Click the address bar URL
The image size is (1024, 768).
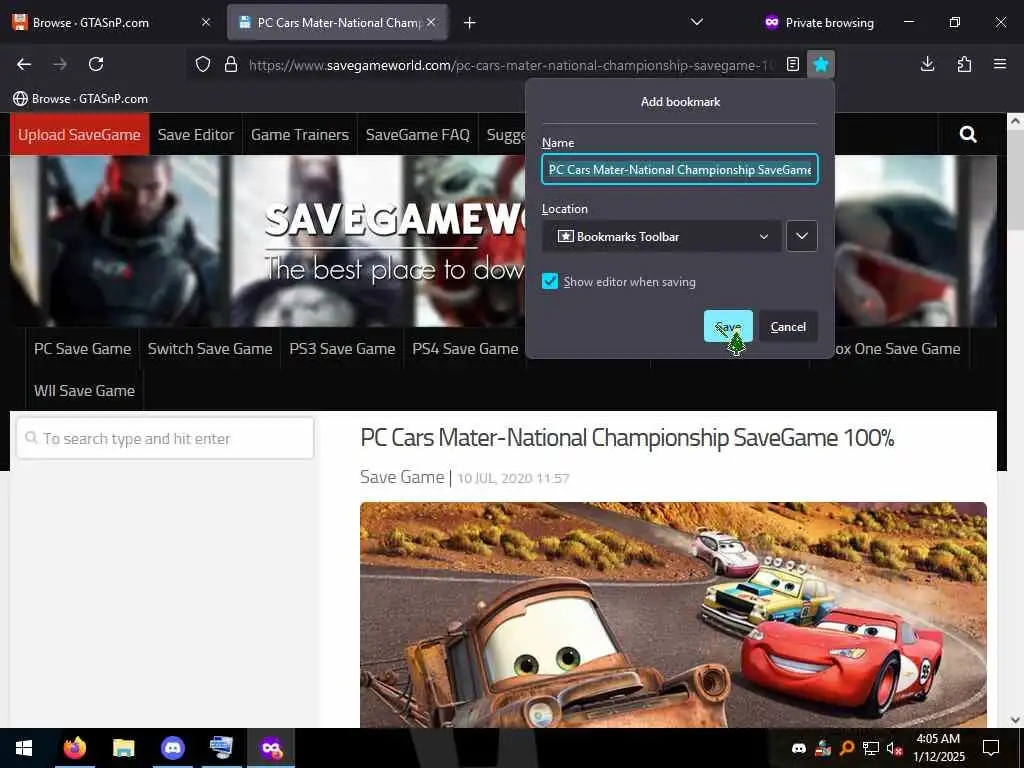click(511, 65)
